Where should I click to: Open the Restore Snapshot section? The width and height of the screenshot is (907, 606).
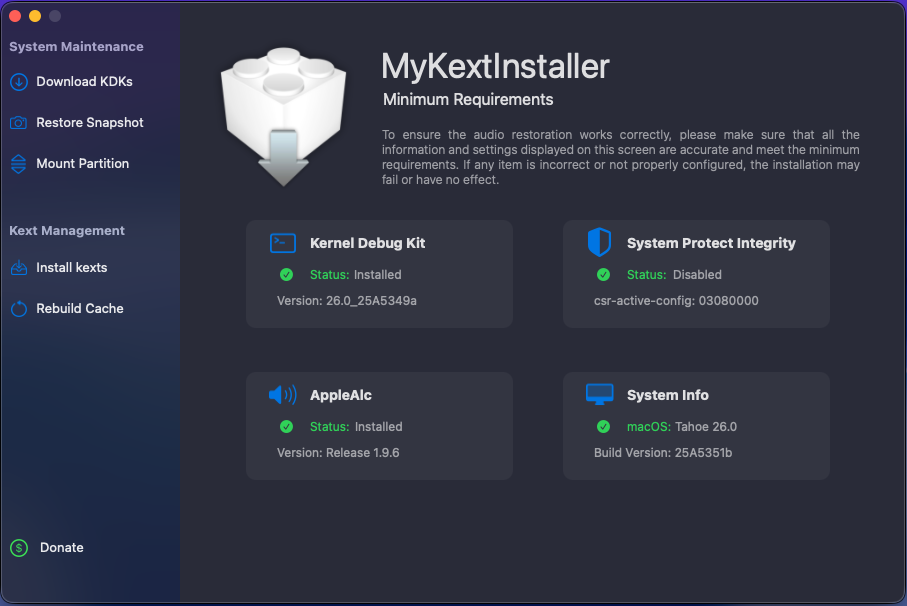click(x=90, y=123)
